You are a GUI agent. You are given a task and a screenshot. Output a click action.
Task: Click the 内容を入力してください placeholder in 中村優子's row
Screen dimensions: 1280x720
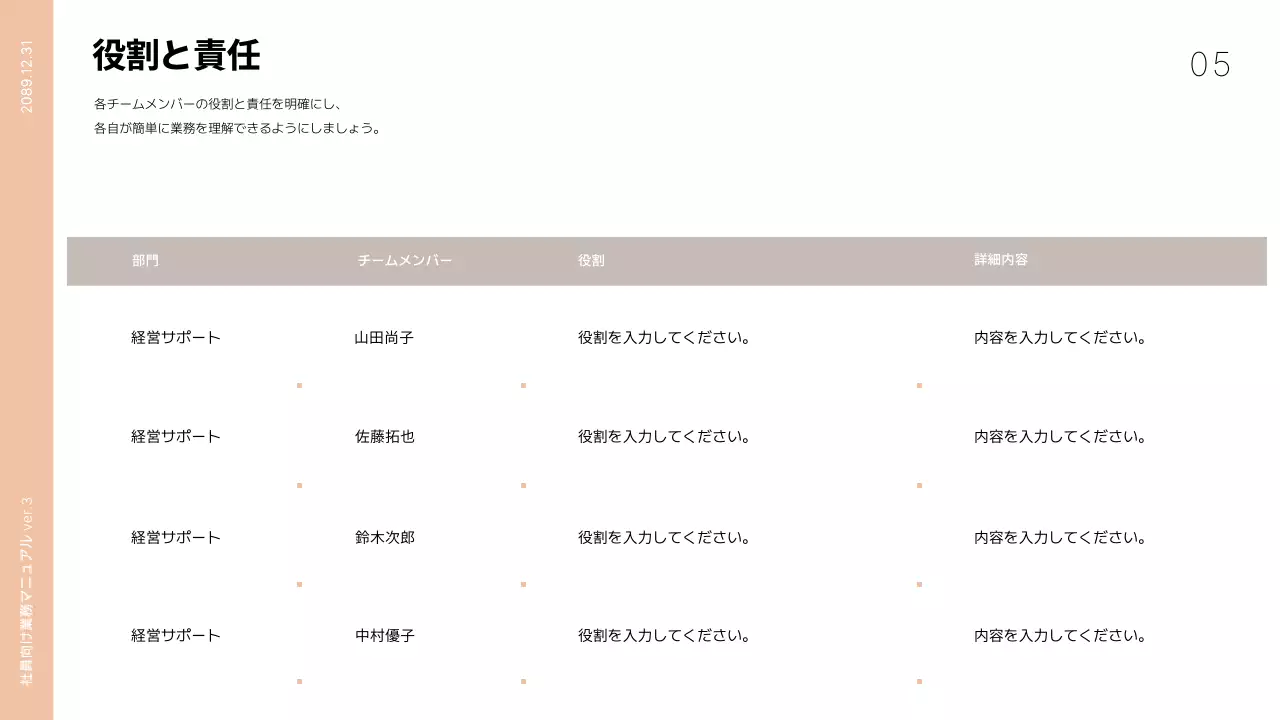tap(1060, 636)
